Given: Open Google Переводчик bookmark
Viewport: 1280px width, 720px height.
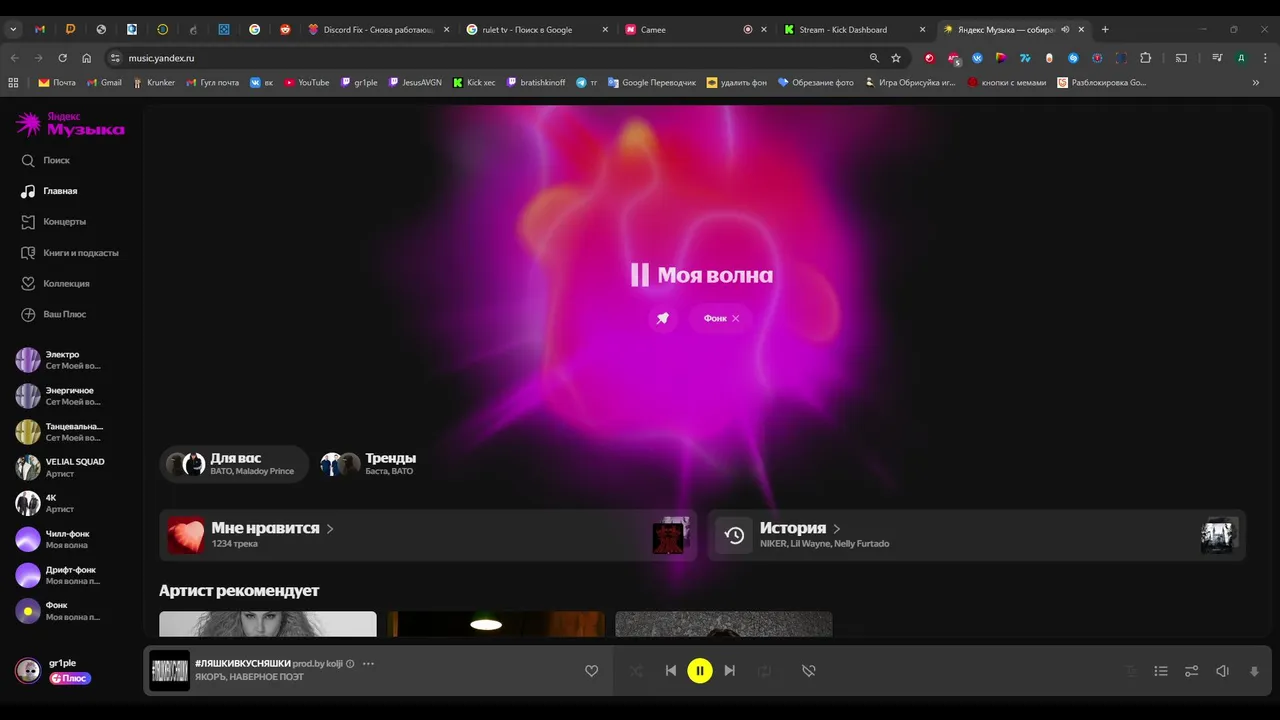Looking at the screenshot, I should tap(650, 83).
